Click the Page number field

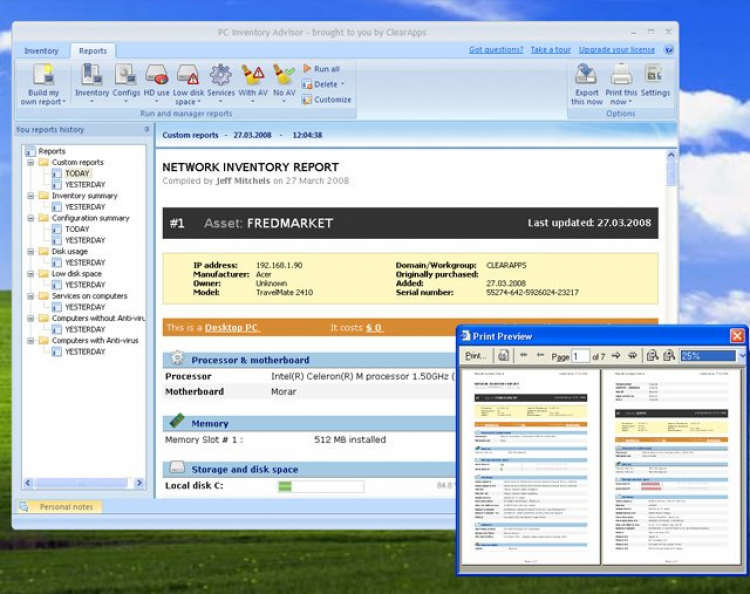[x=580, y=356]
